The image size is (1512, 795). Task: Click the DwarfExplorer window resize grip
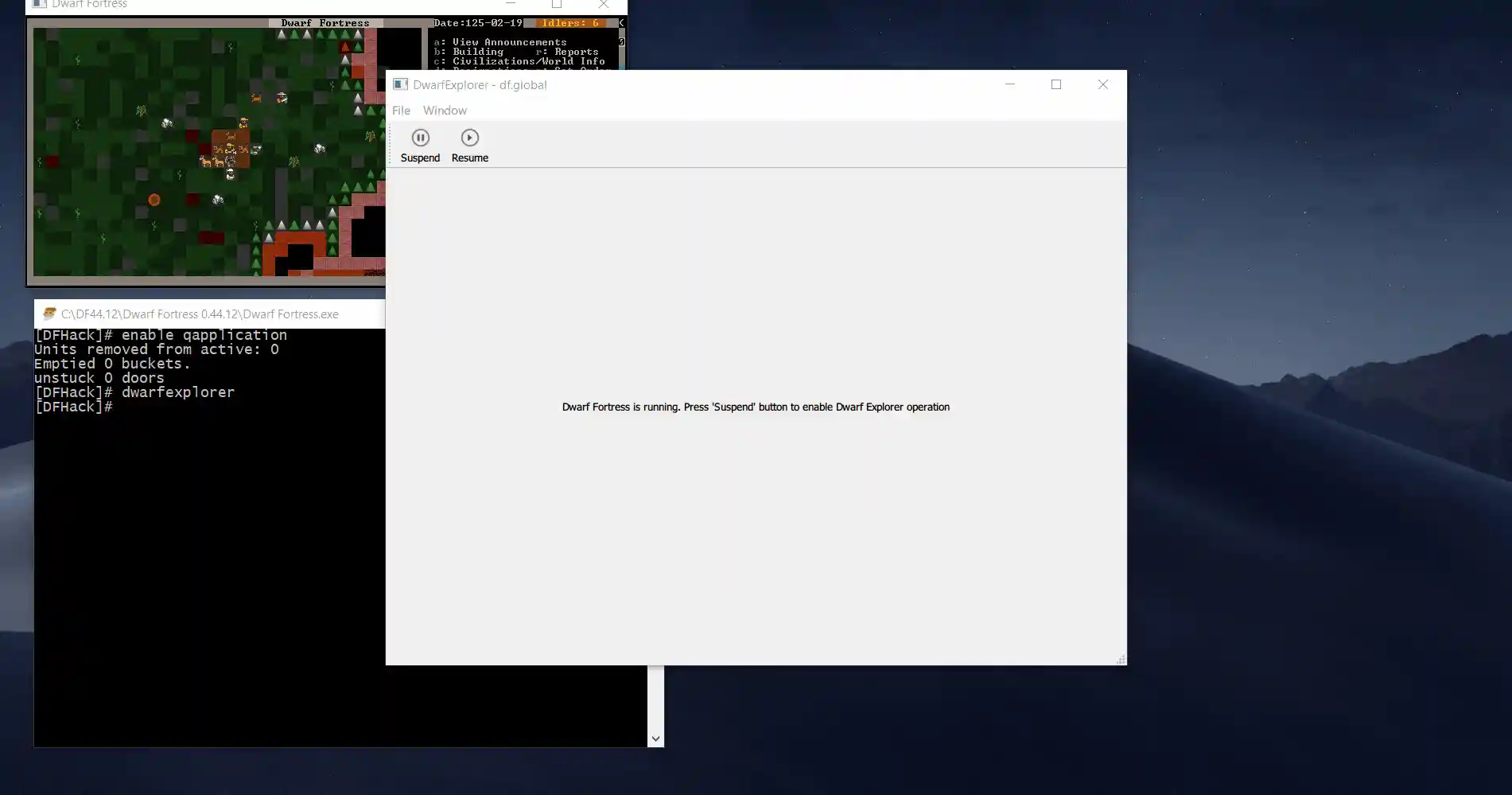point(1121,659)
